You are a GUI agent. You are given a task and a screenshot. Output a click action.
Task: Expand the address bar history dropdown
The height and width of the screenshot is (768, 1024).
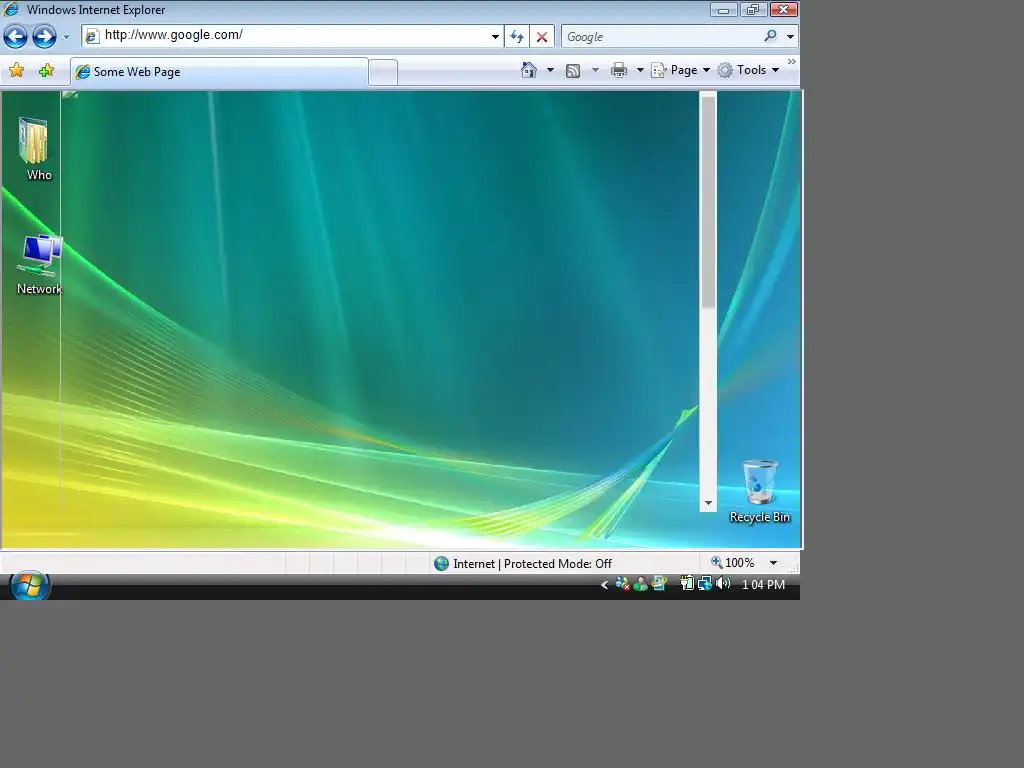495,37
